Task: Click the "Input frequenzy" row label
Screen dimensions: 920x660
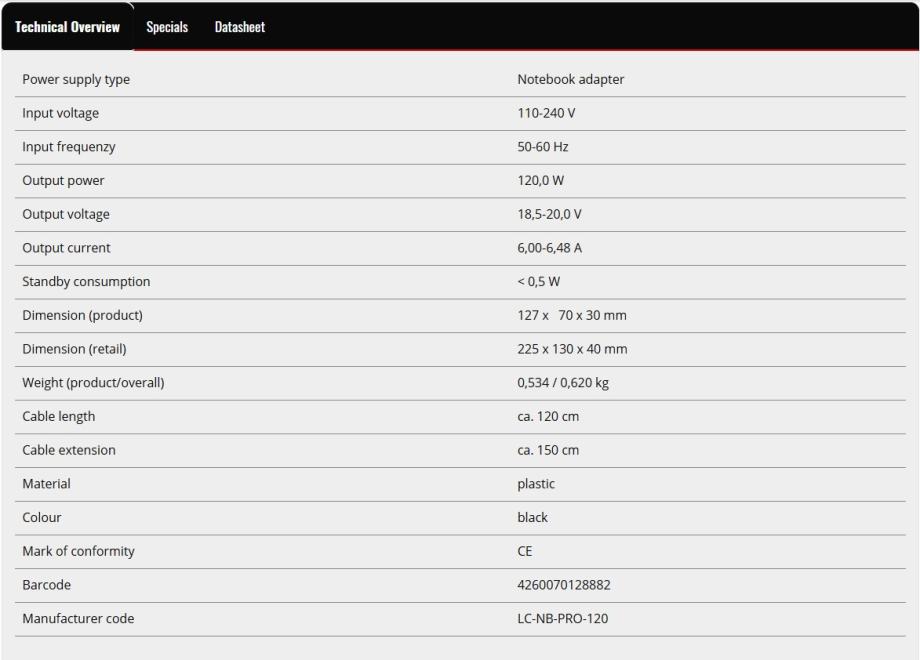Action: coord(69,147)
